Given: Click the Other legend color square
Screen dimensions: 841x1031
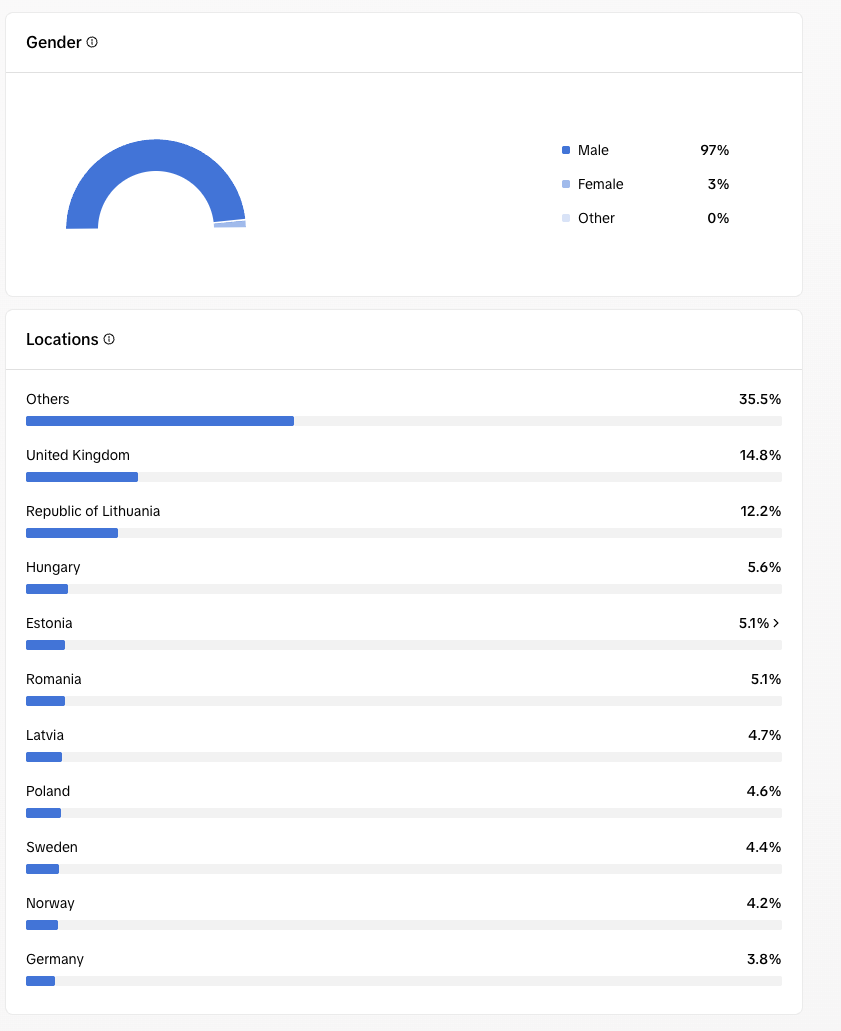Looking at the screenshot, I should (x=565, y=218).
